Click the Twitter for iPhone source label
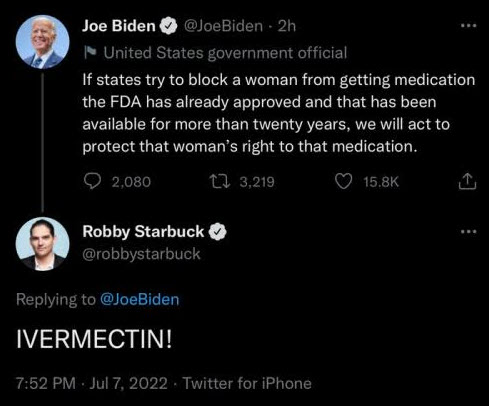 247,383
